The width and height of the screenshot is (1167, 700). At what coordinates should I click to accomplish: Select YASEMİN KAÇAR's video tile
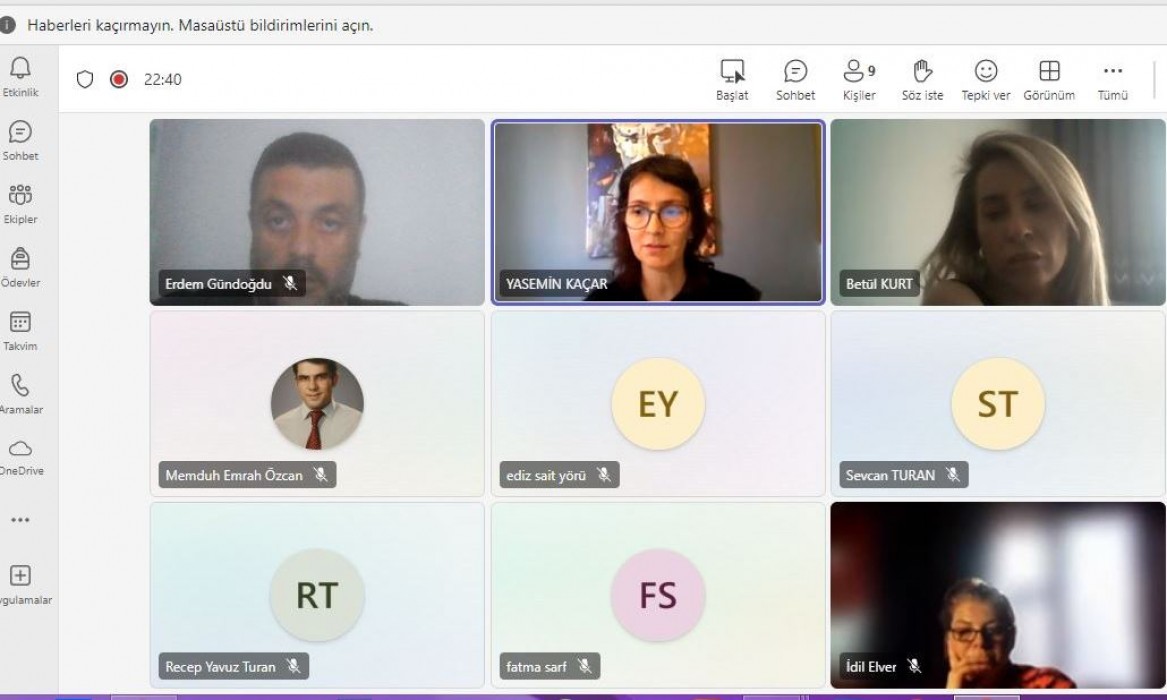point(658,212)
